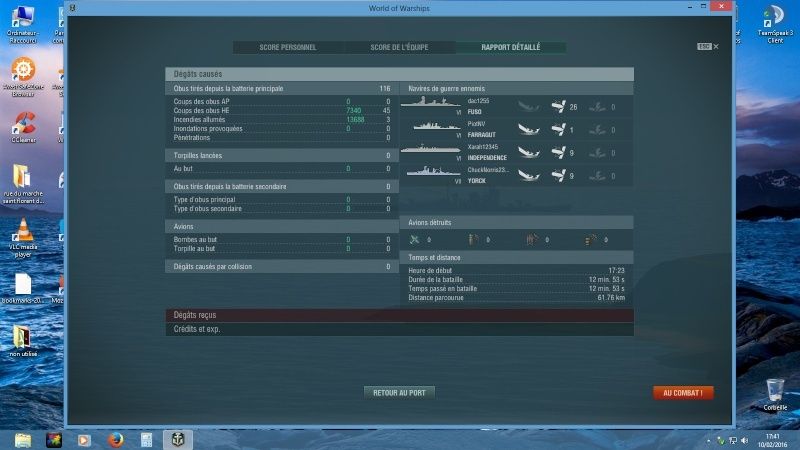Image resolution: width=800 pixels, height=450 pixels.
Task: Click 'Coups des obus HE' row
Action: tap(282, 111)
